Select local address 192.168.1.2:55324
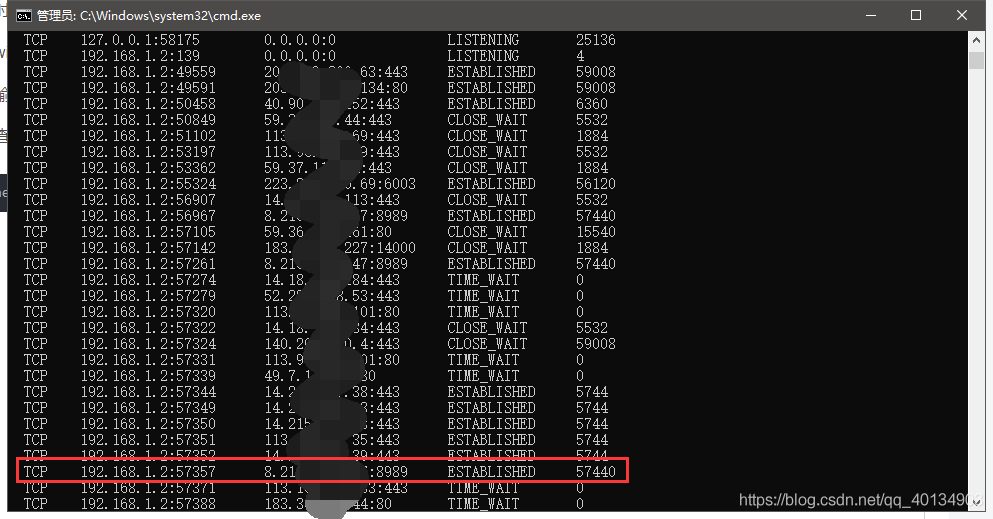This screenshot has width=993, height=519. tap(148, 184)
